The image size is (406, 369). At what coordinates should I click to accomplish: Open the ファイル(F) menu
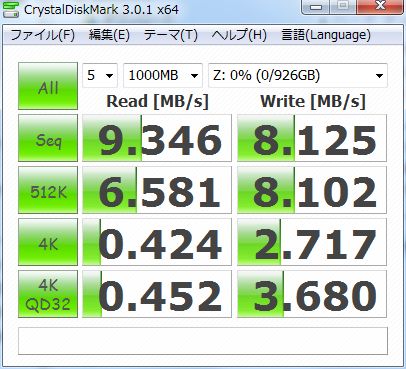43,35
